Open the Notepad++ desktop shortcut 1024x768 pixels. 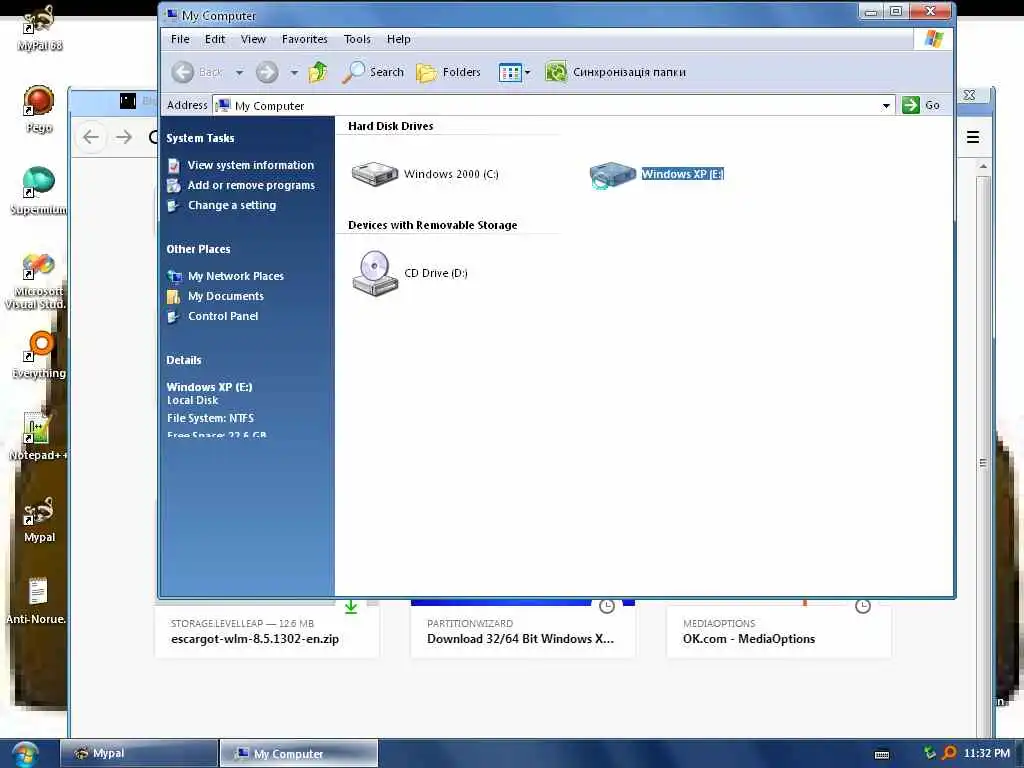[38, 436]
